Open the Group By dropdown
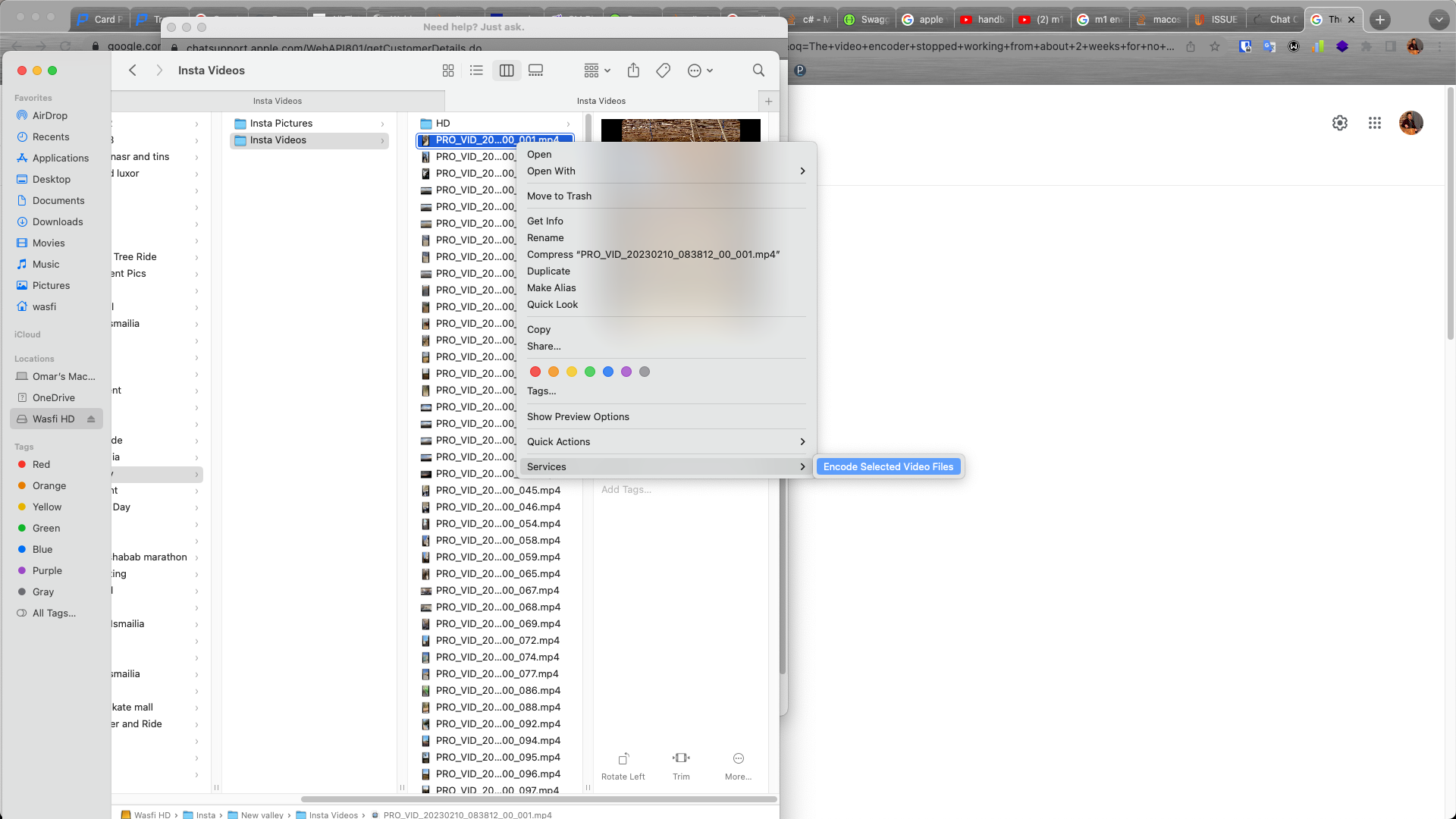 click(x=596, y=70)
